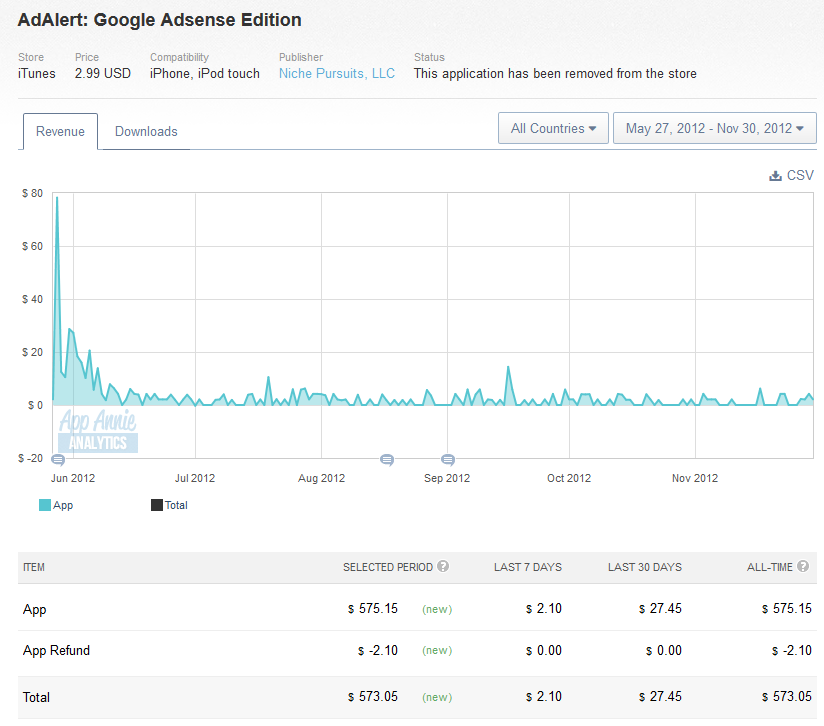Click the Total legend label
The width and height of the screenshot is (824, 726).
tap(176, 505)
